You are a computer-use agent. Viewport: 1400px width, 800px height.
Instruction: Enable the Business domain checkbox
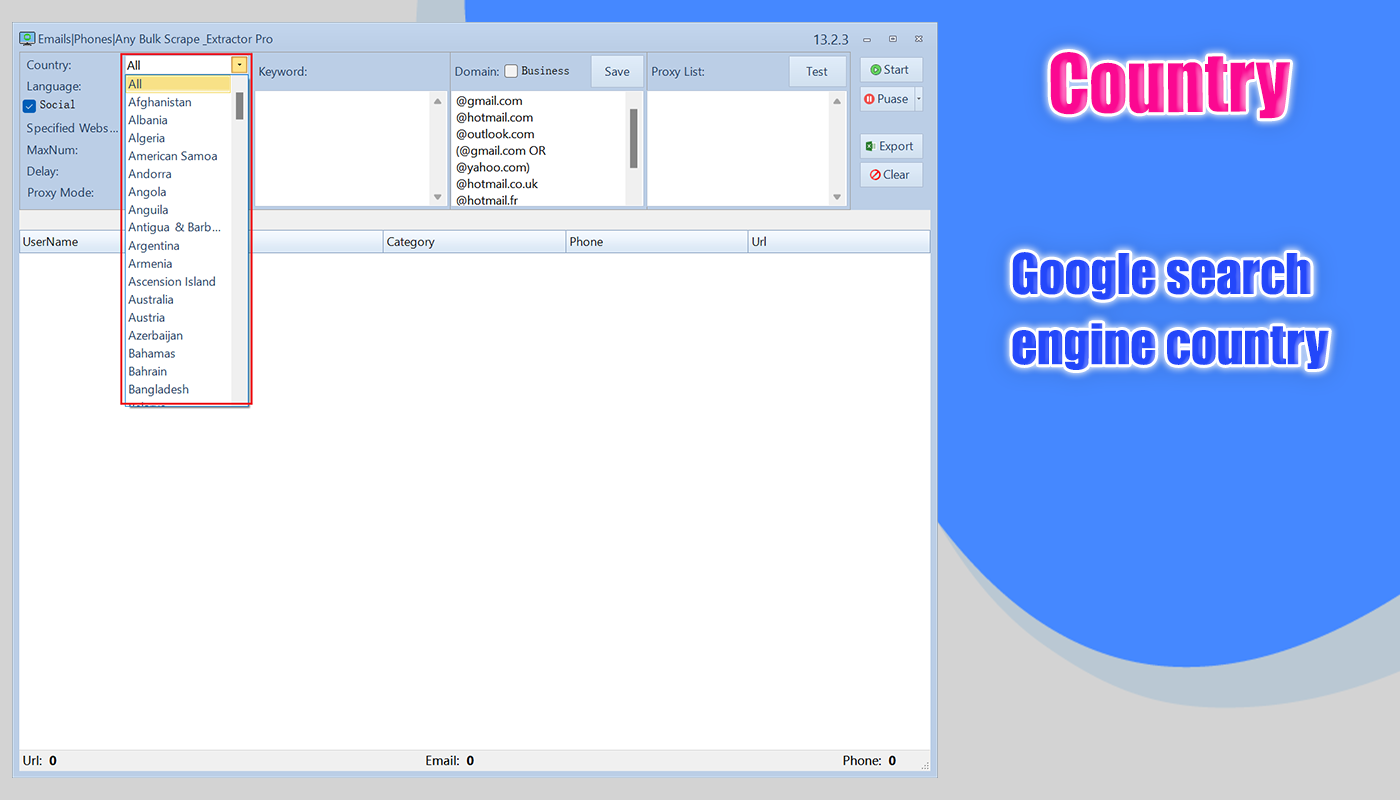coord(511,71)
